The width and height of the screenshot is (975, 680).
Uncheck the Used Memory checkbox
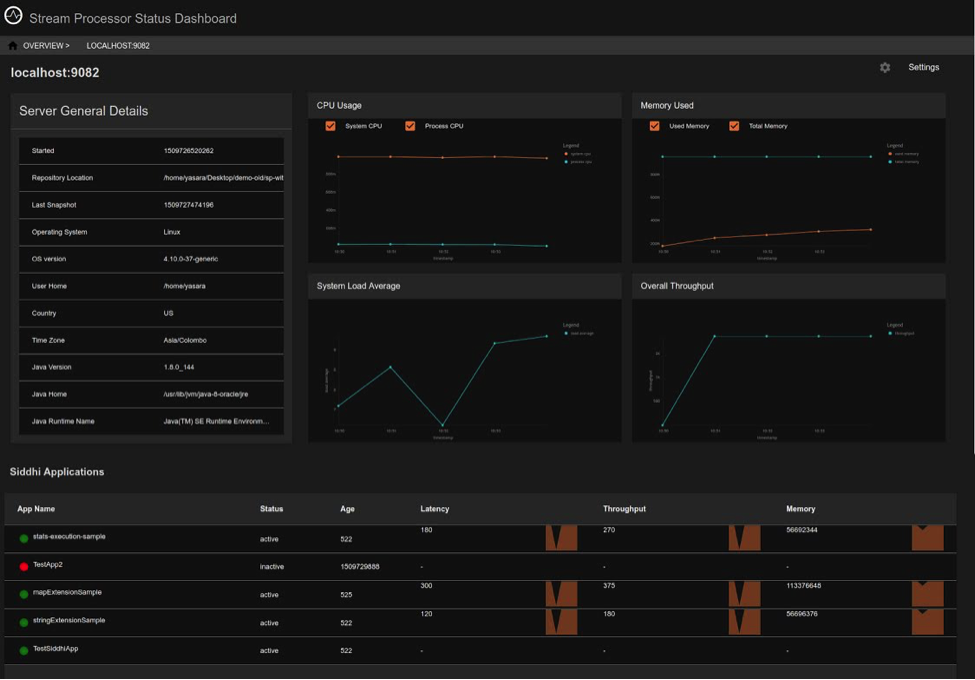click(654, 126)
